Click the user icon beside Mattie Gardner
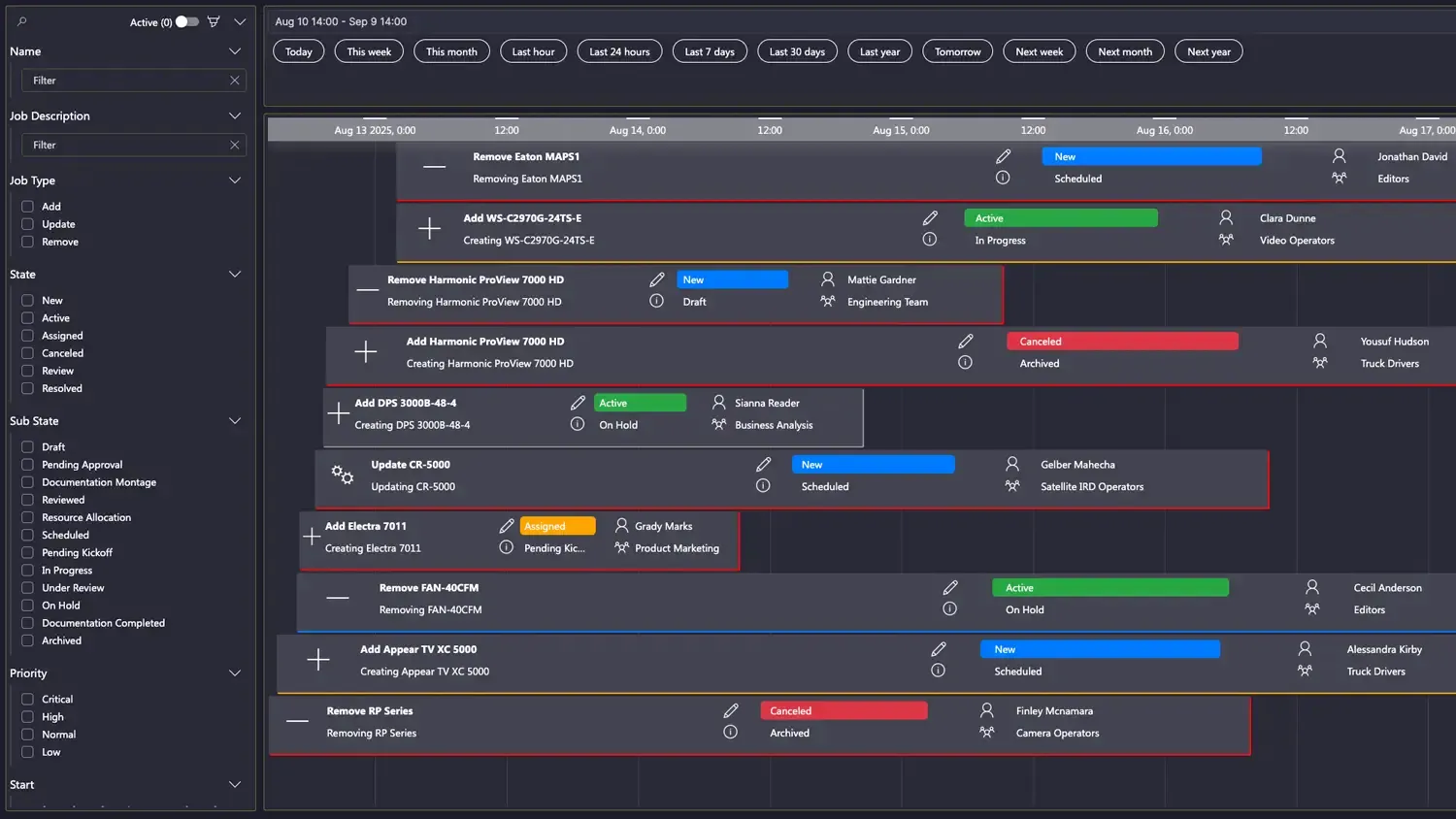The height and width of the screenshot is (819, 1456). pyautogui.click(x=828, y=279)
